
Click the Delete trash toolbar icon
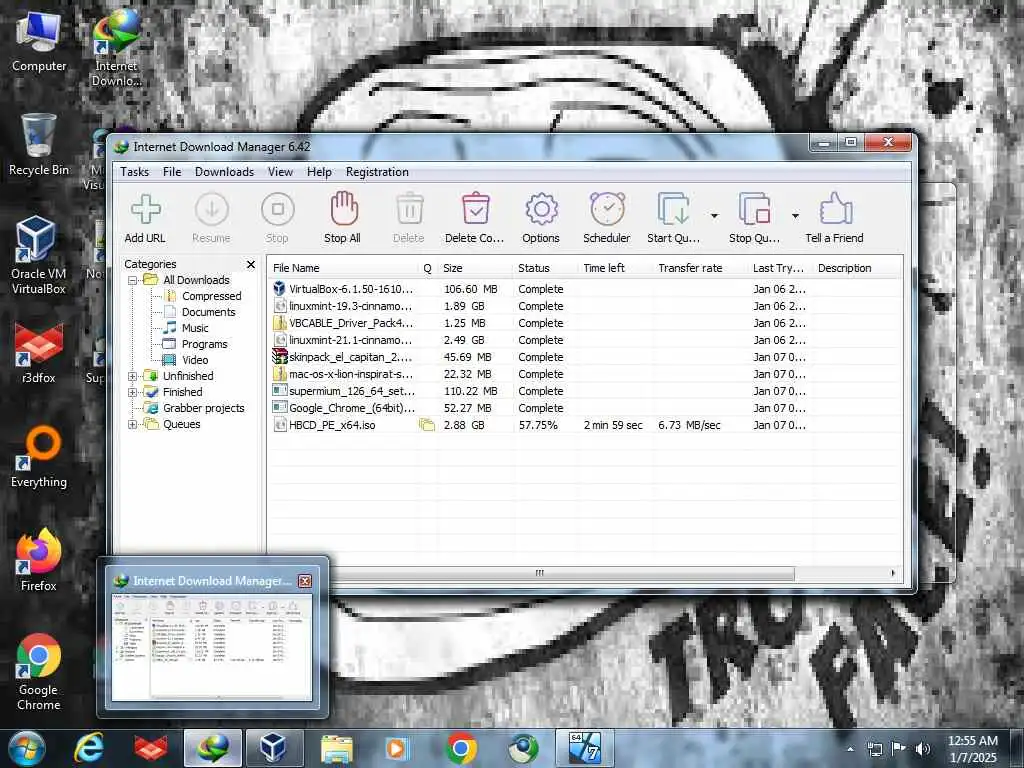click(x=409, y=210)
